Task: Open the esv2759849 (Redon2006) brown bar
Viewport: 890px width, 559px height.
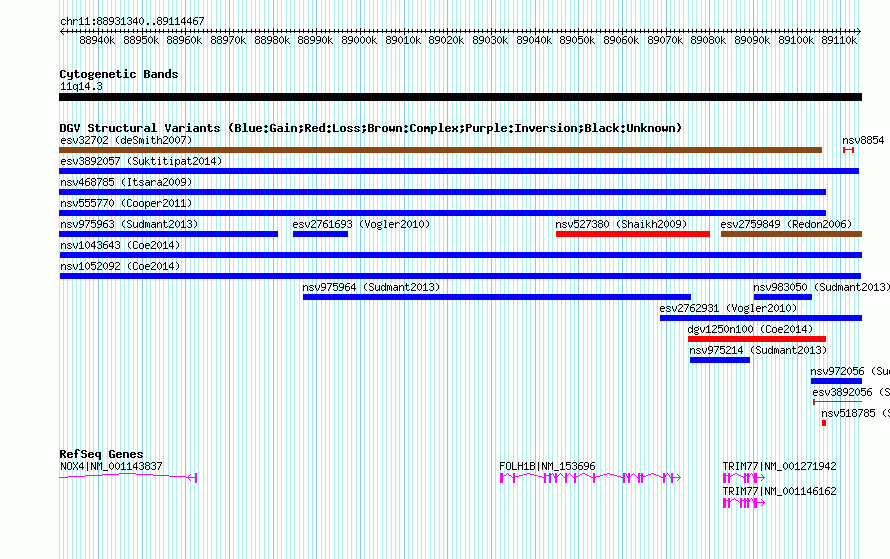Action: point(791,234)
